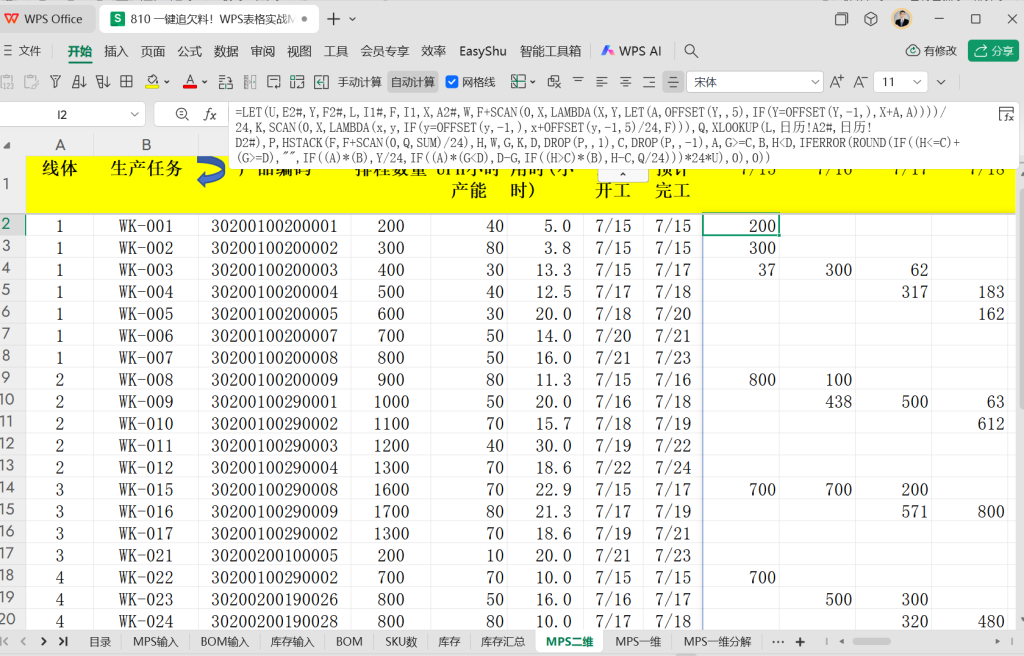Viewport: 1024px width, 656px height.
Task: Click the fx insert function icon
Action: [x=210, y=114]
